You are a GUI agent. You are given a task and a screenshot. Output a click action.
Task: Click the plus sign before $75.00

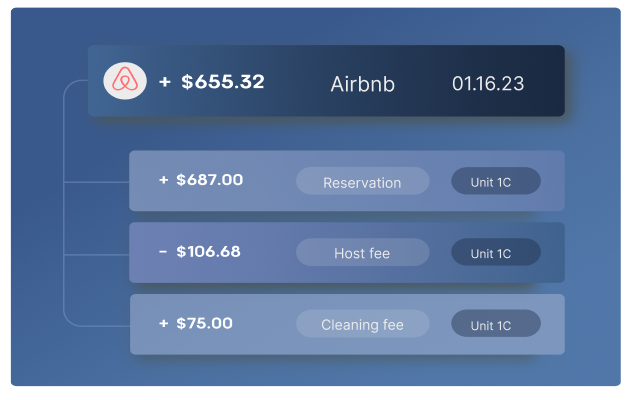pyautogui.click(x=163, y=323)
